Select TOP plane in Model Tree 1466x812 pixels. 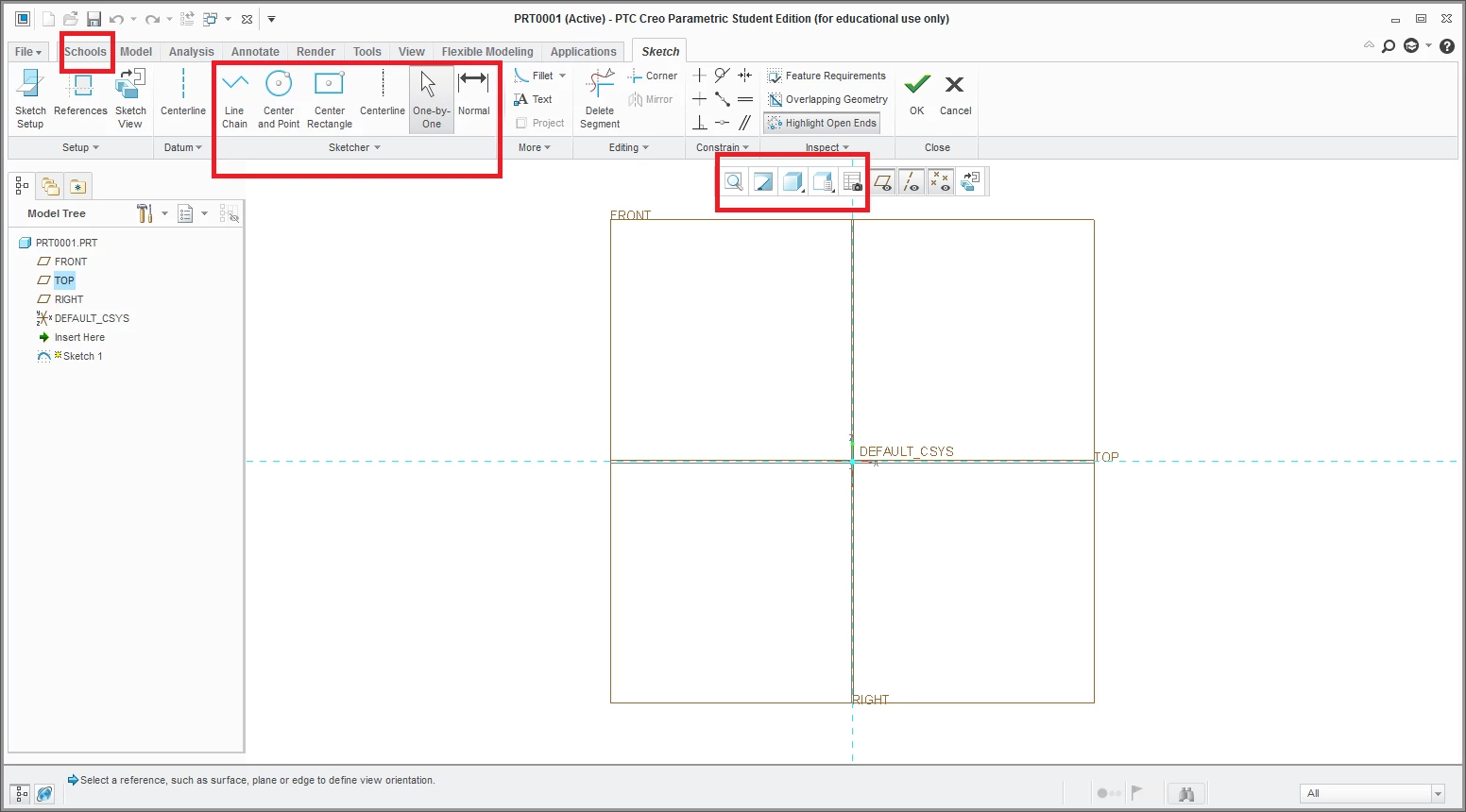coord(64,280)
